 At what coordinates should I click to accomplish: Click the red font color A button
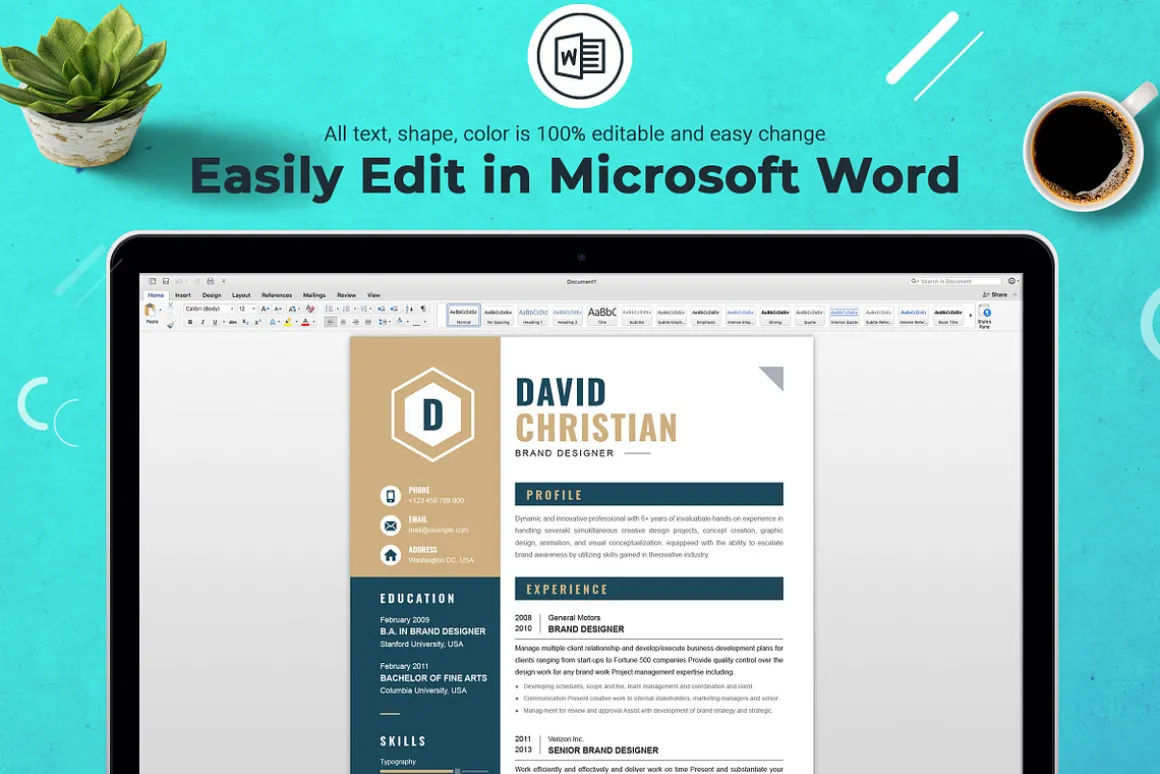(305, 322)
